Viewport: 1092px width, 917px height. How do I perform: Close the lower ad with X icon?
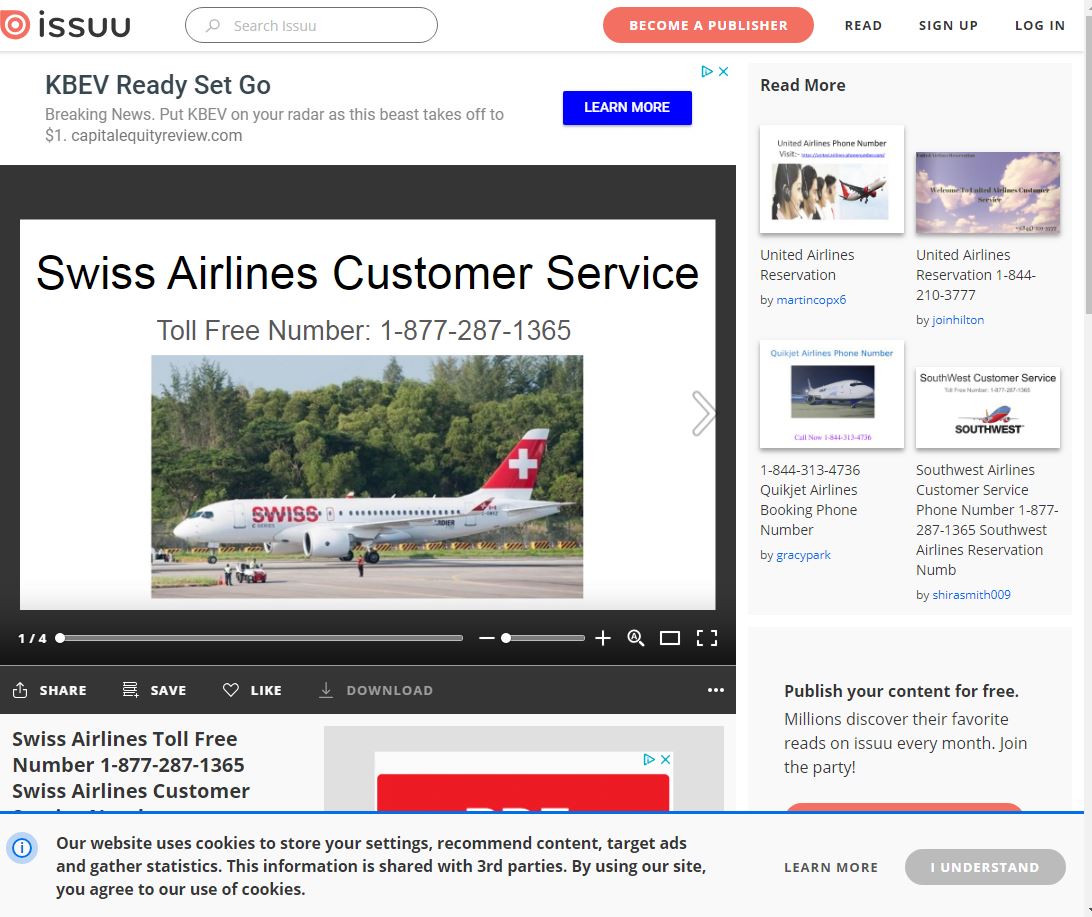(x=665, y=759)
